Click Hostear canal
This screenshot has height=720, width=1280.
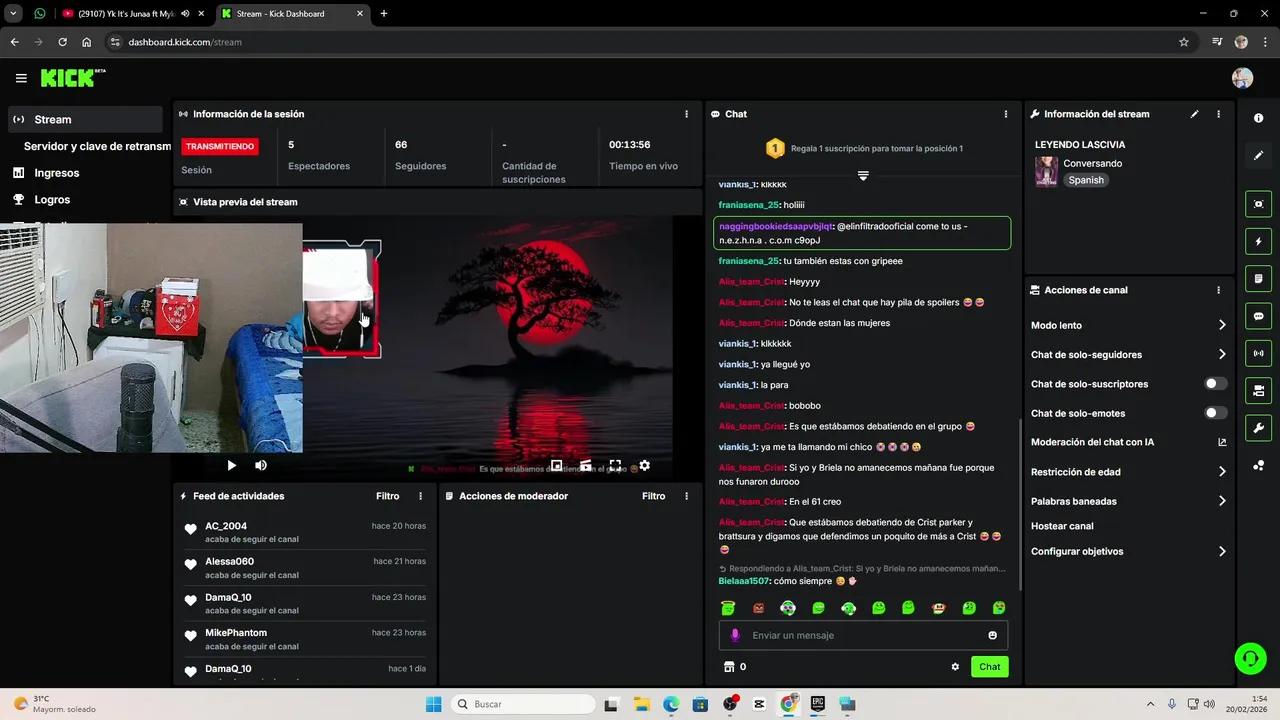(x=1062, y=526)
